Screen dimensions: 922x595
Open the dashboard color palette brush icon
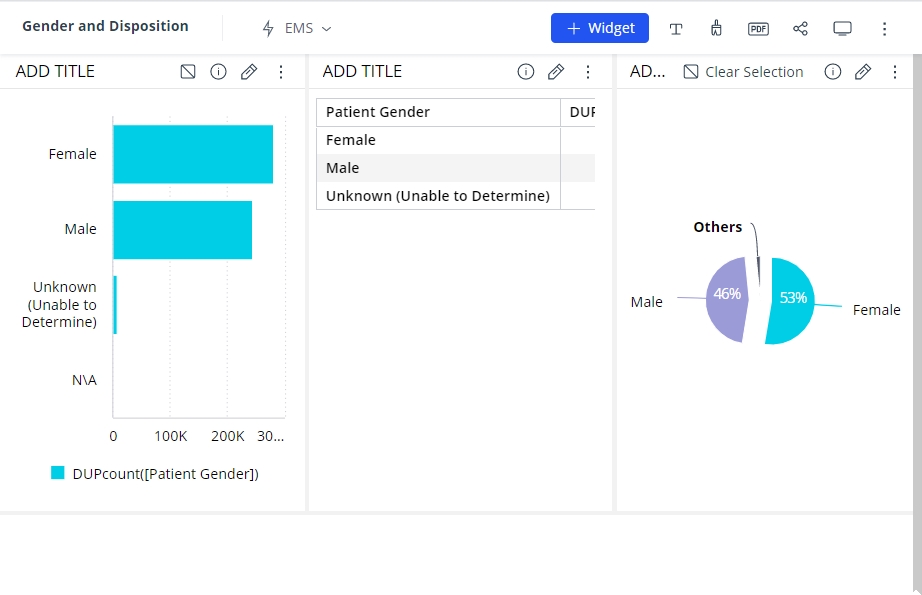tap(716, 28)
